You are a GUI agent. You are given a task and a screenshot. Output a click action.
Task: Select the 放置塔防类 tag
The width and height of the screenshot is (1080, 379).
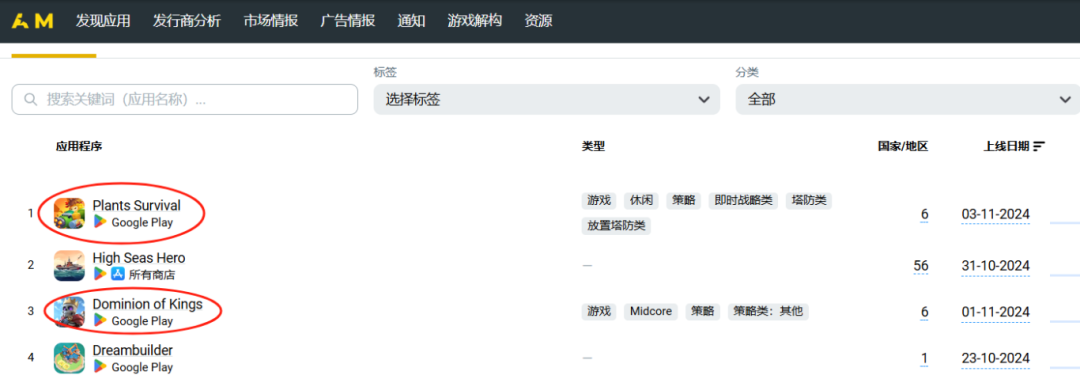(x=616, y=225)
